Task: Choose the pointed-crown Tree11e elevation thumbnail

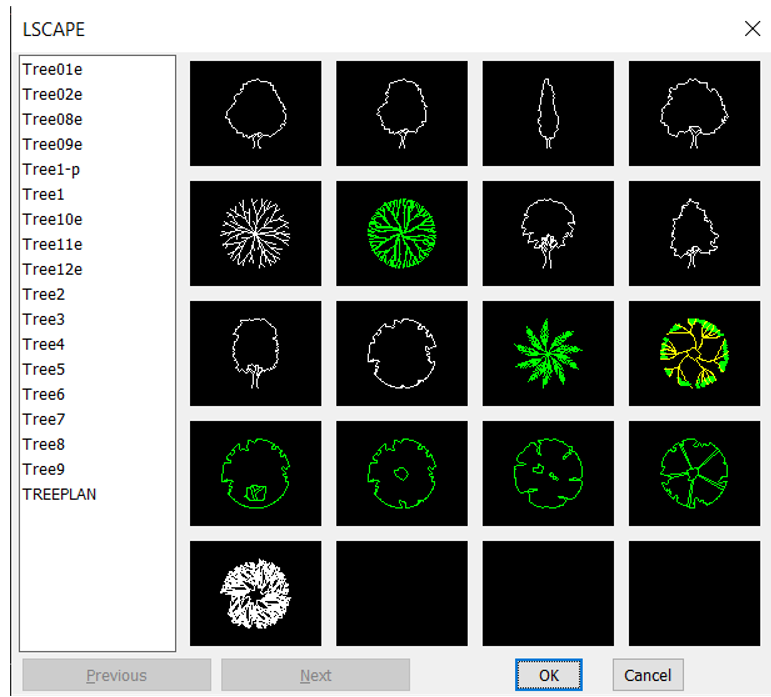Action: (x=694, y=233)
